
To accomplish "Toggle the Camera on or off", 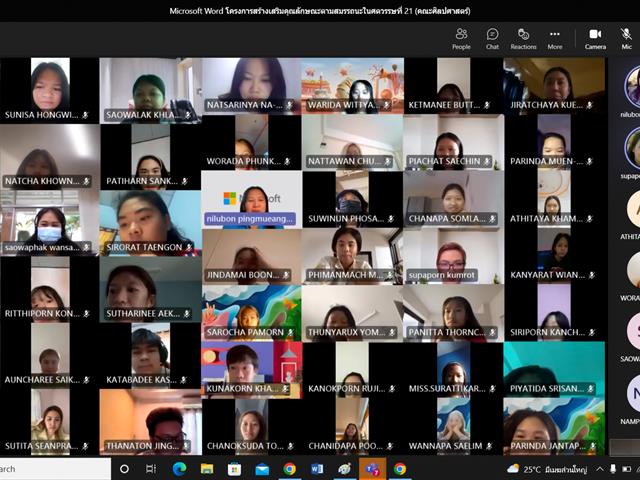I will 595,39.
